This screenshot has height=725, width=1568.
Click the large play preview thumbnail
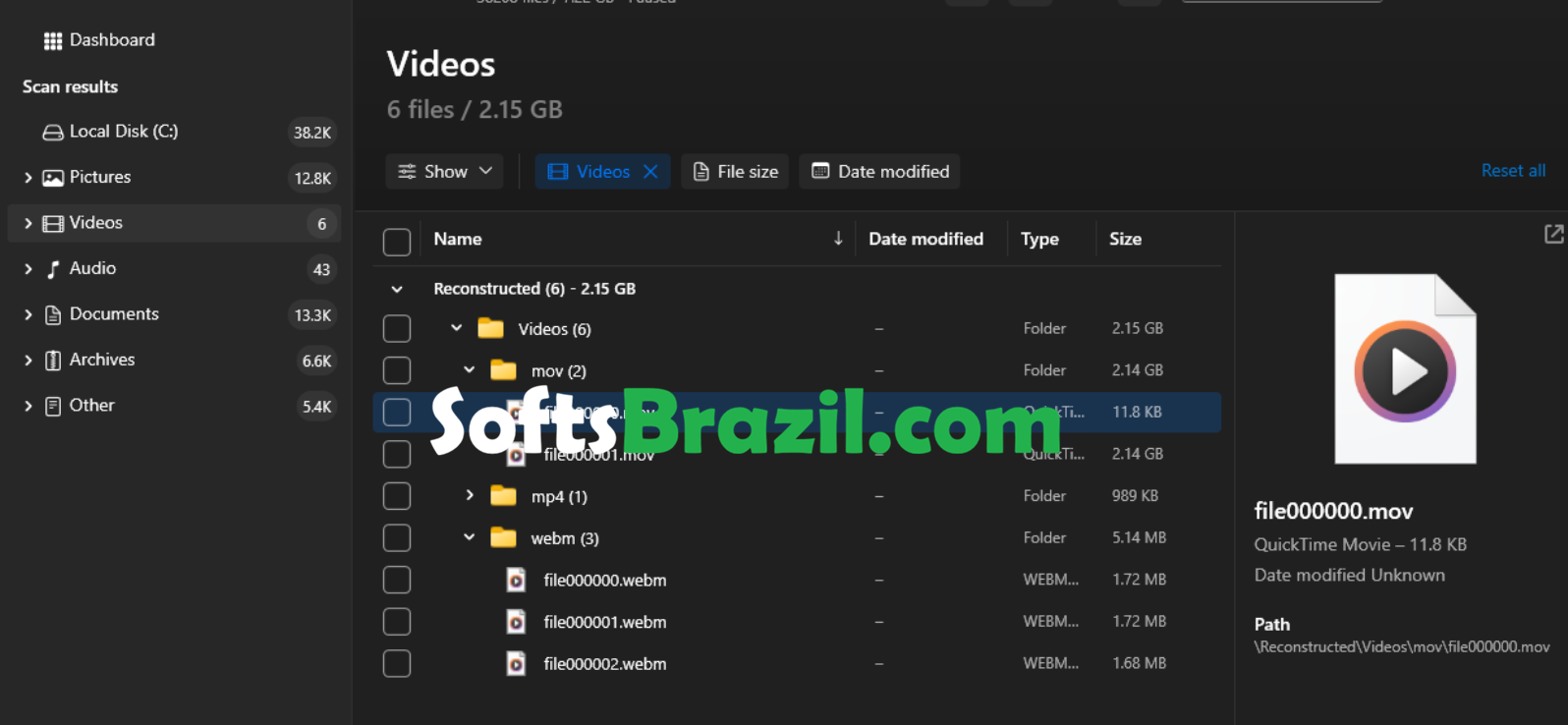[x=1405, y=369]
